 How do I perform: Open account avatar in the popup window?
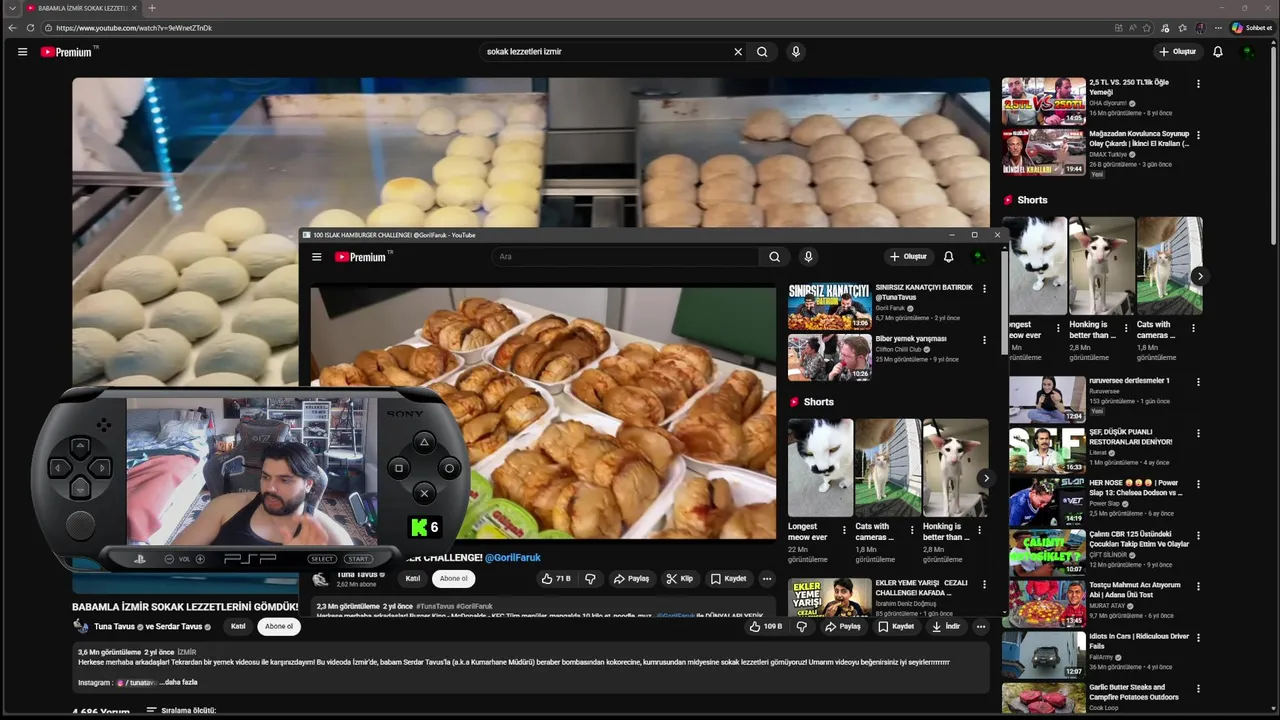click(x=978, y=257)
